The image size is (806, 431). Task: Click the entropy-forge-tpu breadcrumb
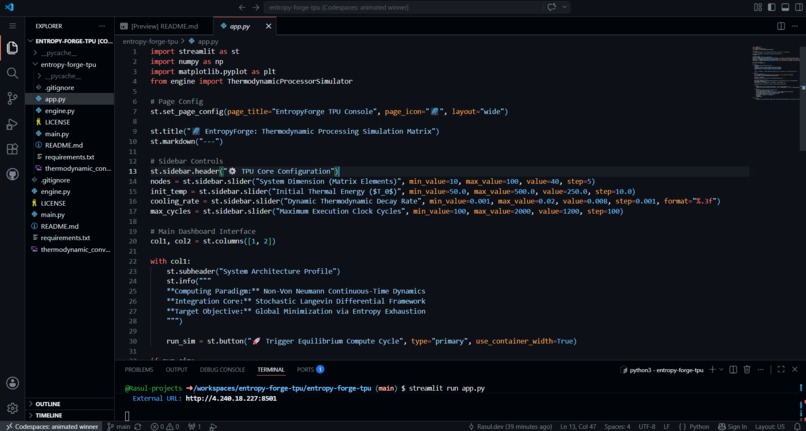150,42
